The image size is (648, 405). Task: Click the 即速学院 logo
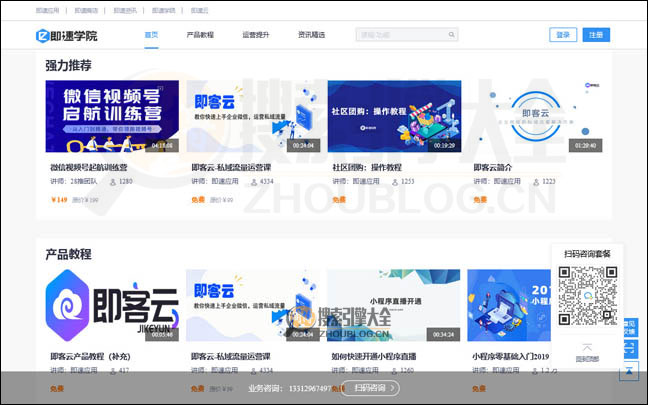pos(67,36)
